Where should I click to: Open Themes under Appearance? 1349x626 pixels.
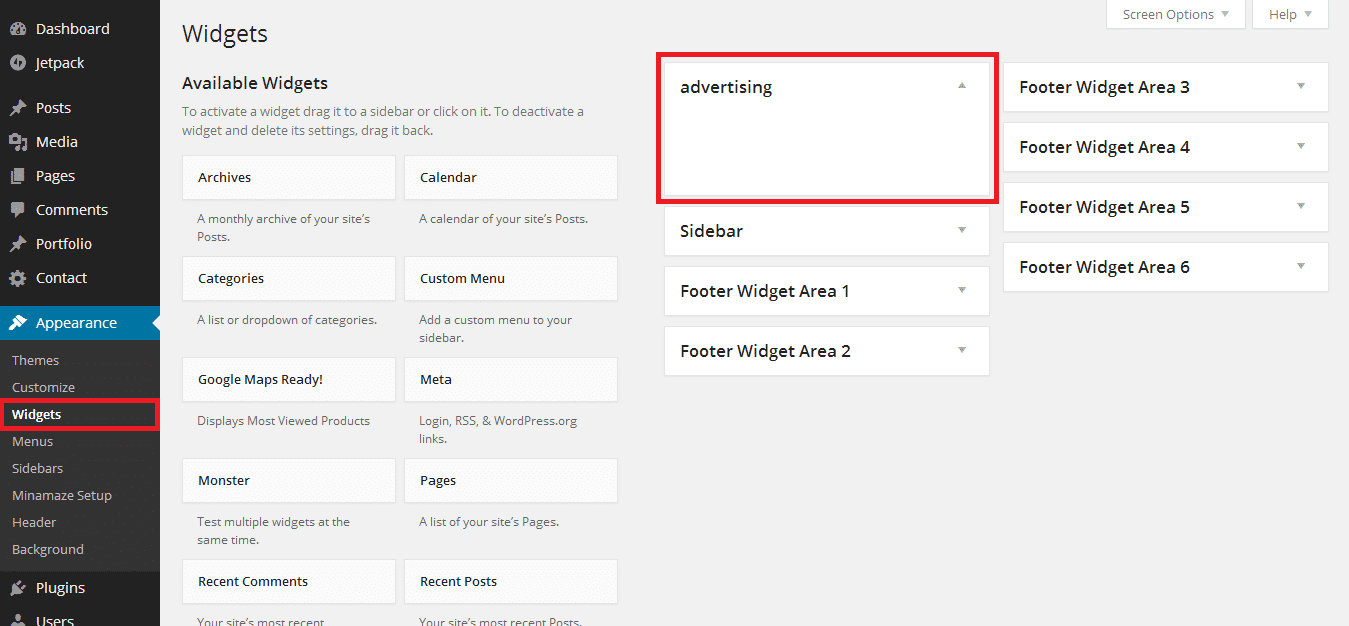pos(36,360)
